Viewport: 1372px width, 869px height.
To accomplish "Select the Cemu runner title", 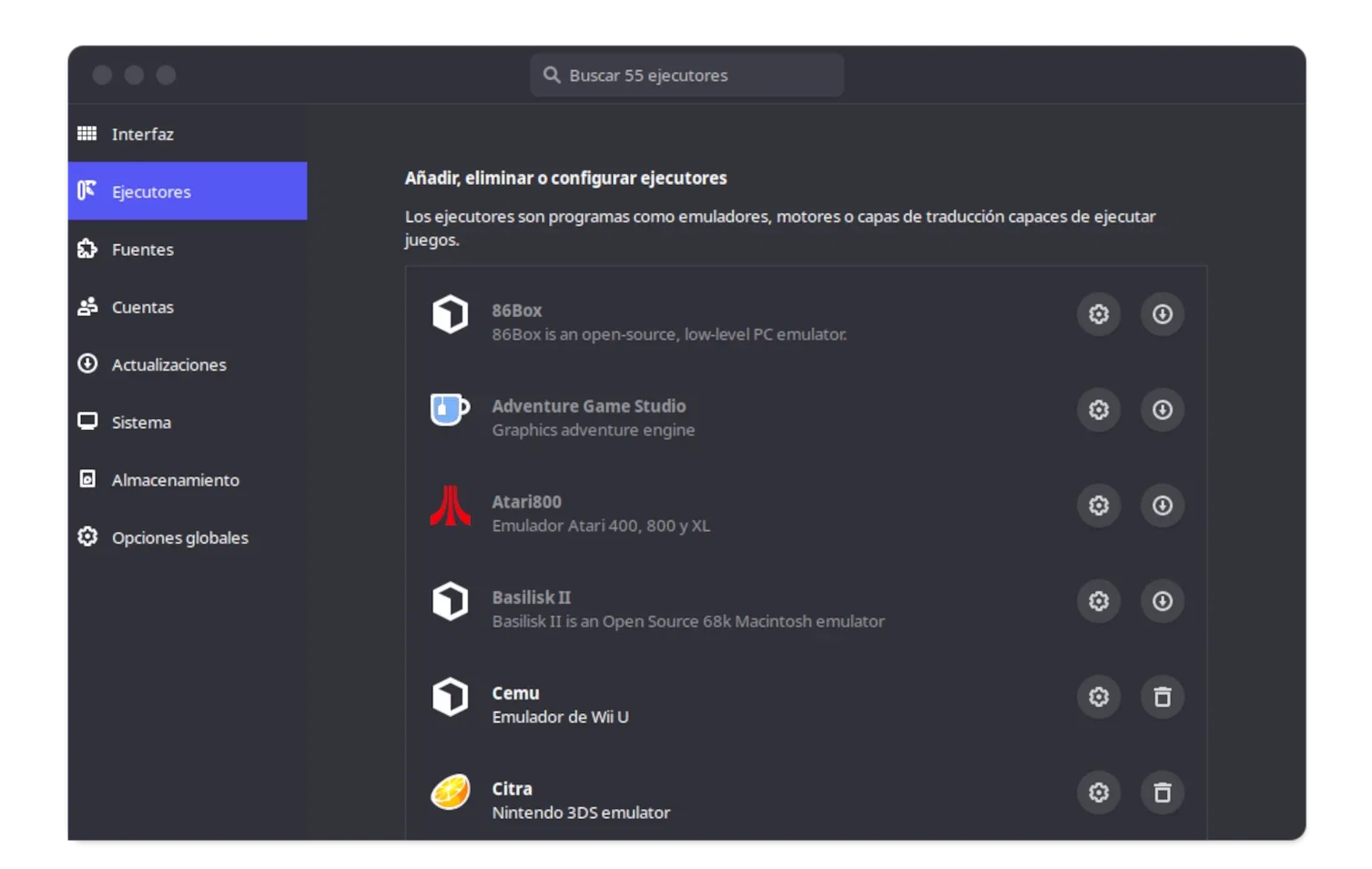I will (x=516, y=693).
